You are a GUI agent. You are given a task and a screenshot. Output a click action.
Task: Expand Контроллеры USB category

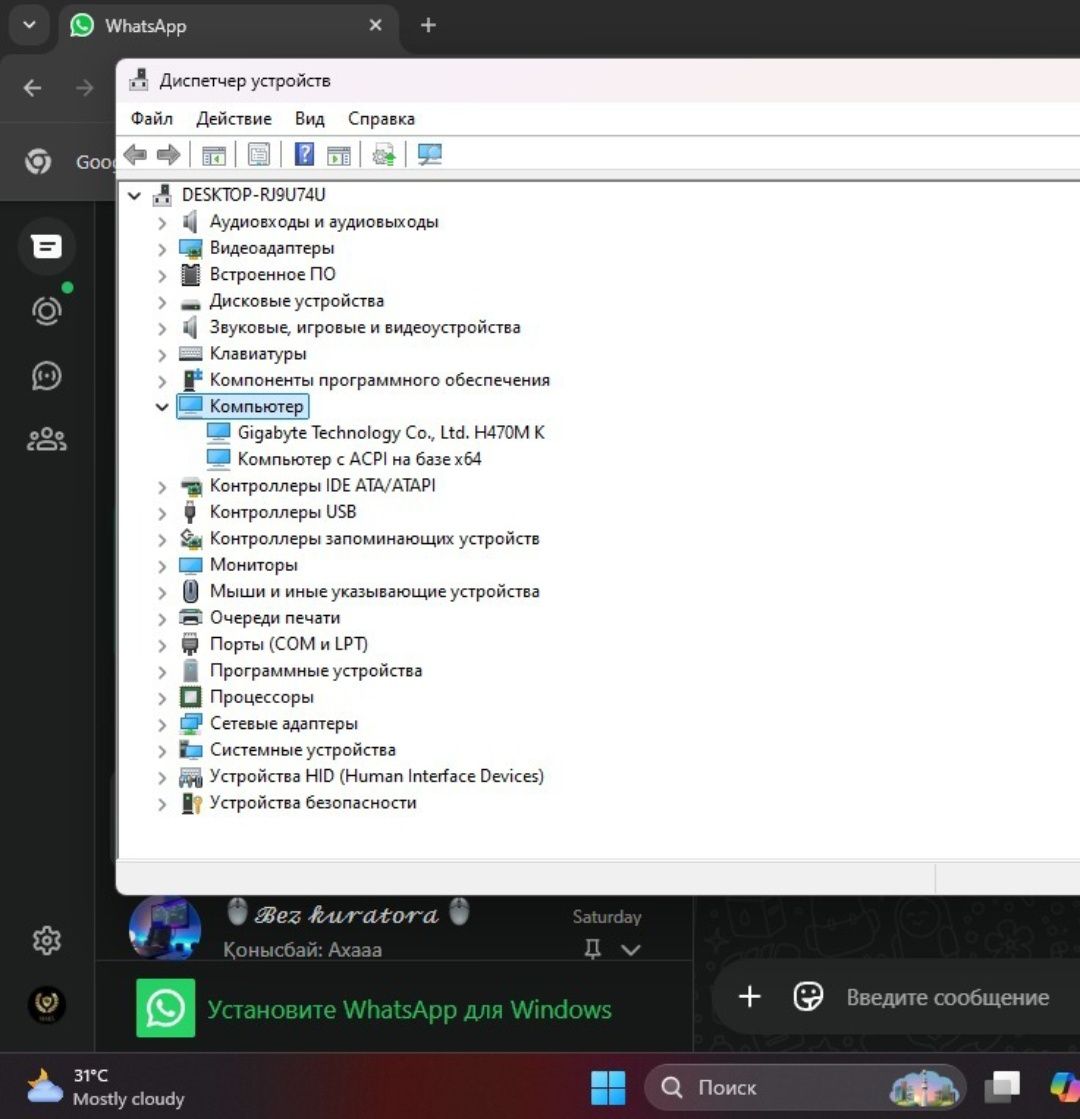(x=162, y=513)
